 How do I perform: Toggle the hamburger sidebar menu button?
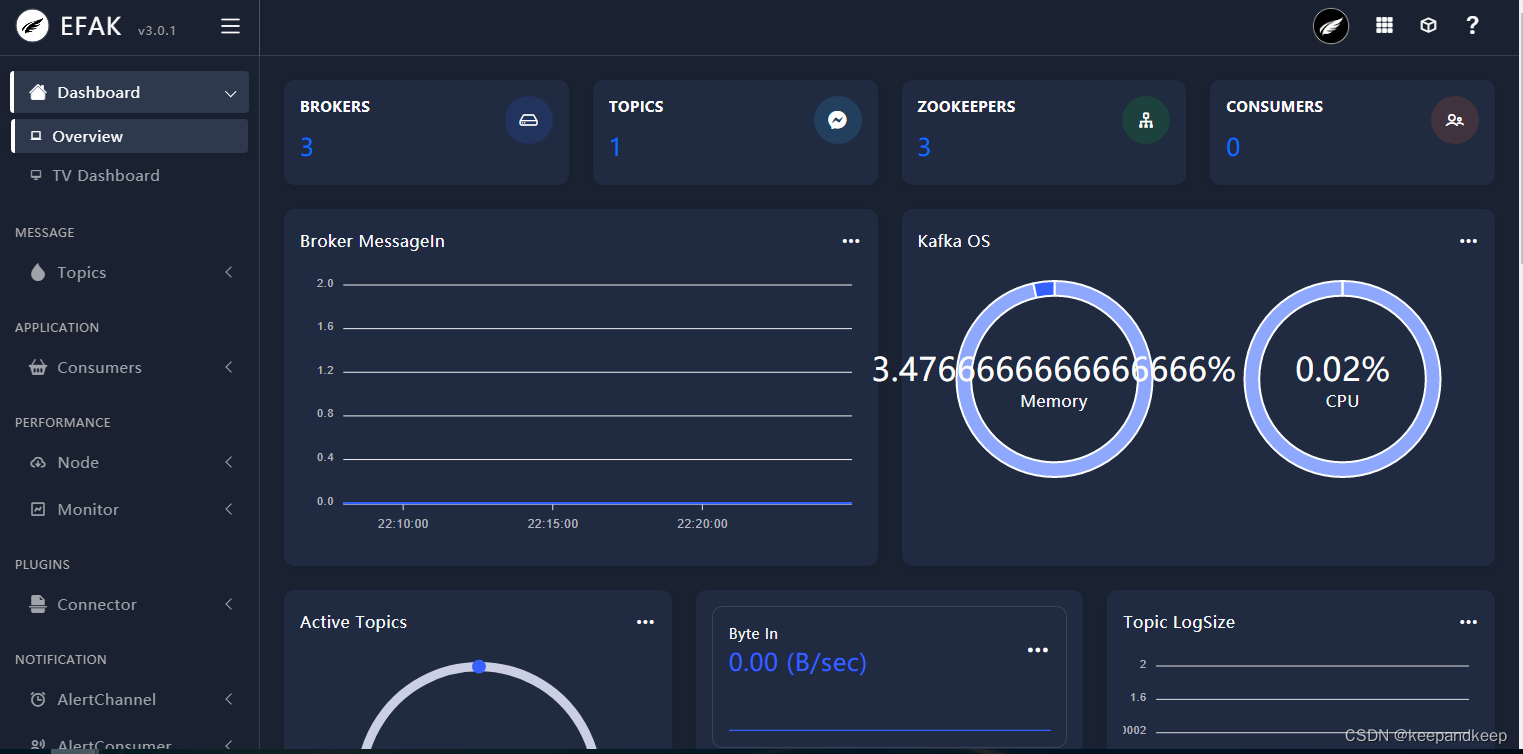point(230,26)
